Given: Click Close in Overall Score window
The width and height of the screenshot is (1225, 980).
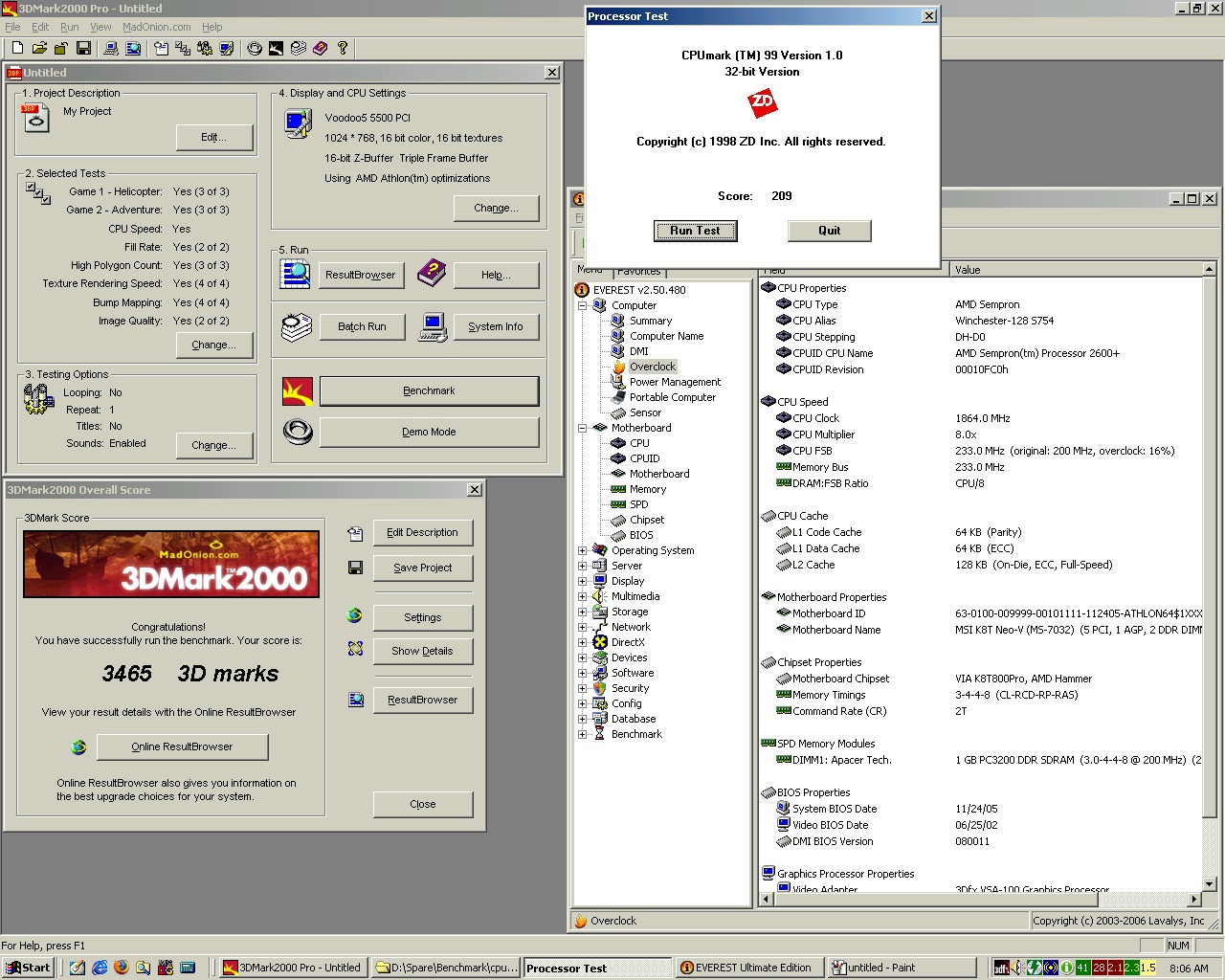Looking at the screenshot, I should tap(423, 804).
